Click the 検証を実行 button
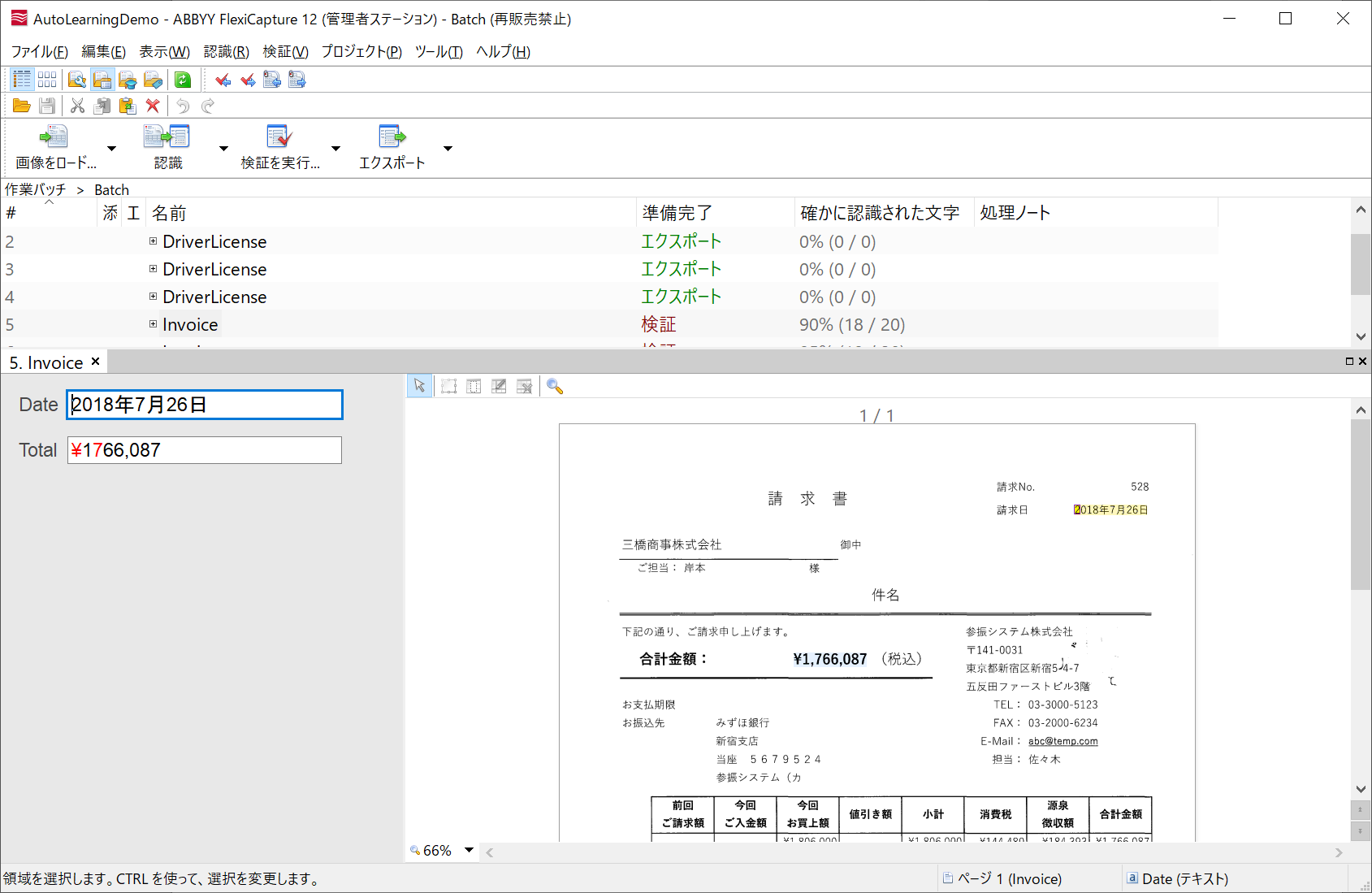 [280, 147]
